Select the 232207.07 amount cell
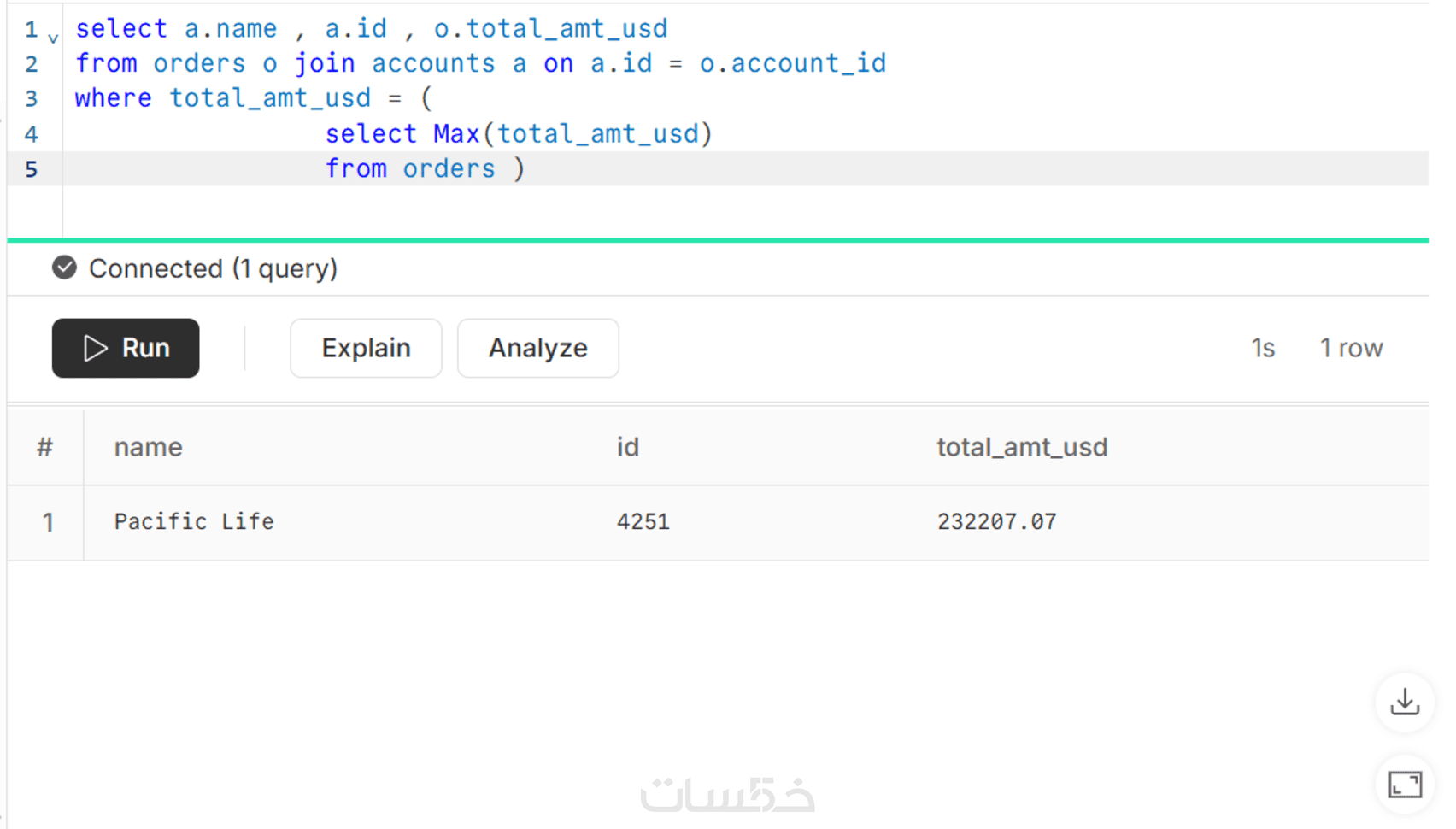This screenshot has height=829, width=1456. [x=996, y=521]
